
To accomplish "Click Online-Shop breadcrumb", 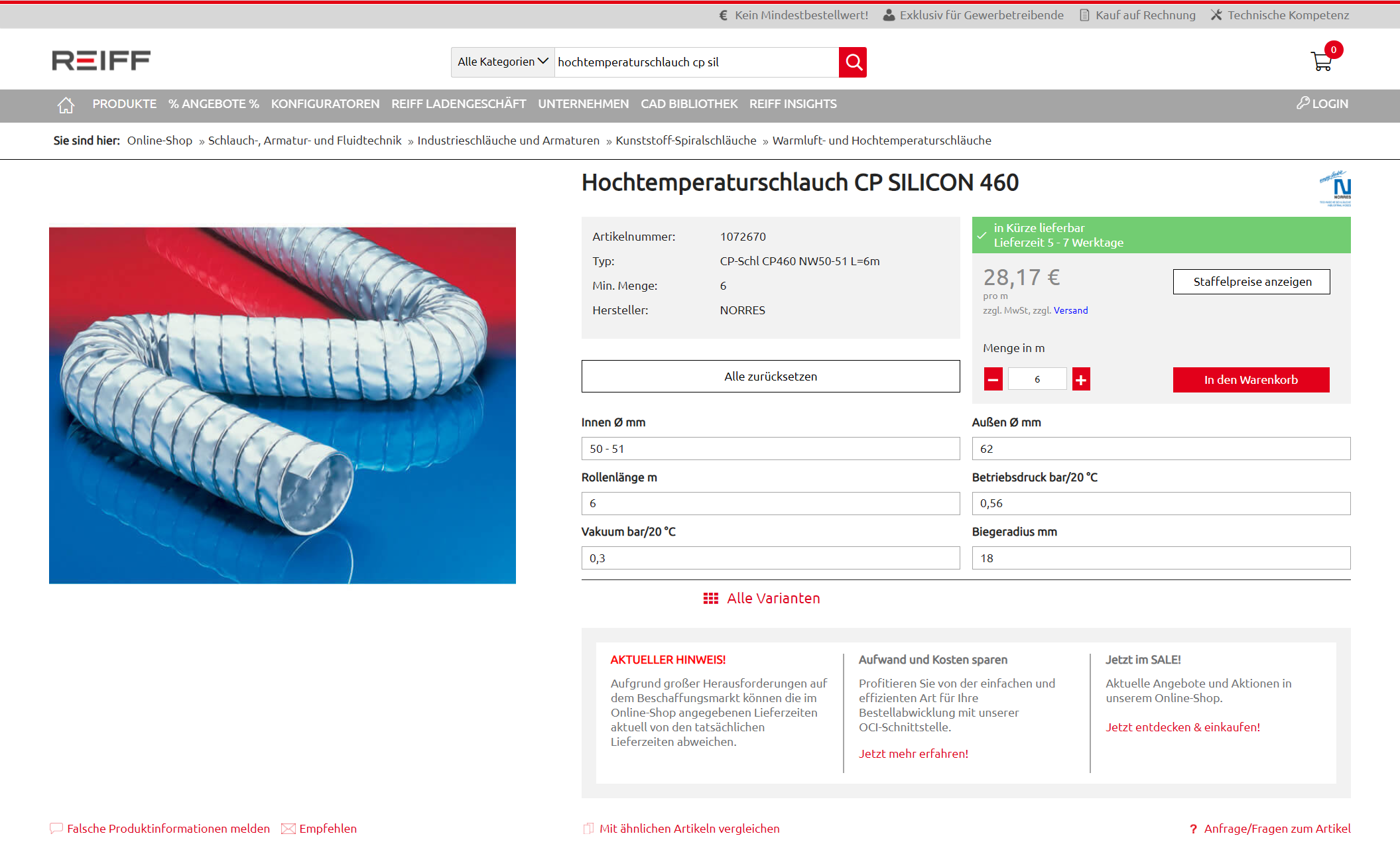I will [160, 141].
